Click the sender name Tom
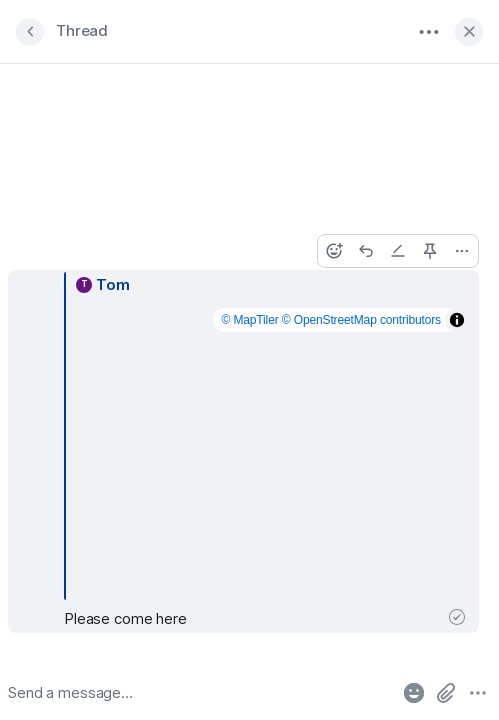The image size is (499, 720). pos(113,285)
